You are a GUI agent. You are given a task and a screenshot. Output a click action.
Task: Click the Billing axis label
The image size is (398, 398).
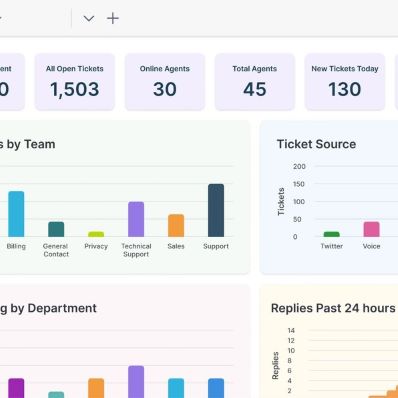click(x=16, y=246)
